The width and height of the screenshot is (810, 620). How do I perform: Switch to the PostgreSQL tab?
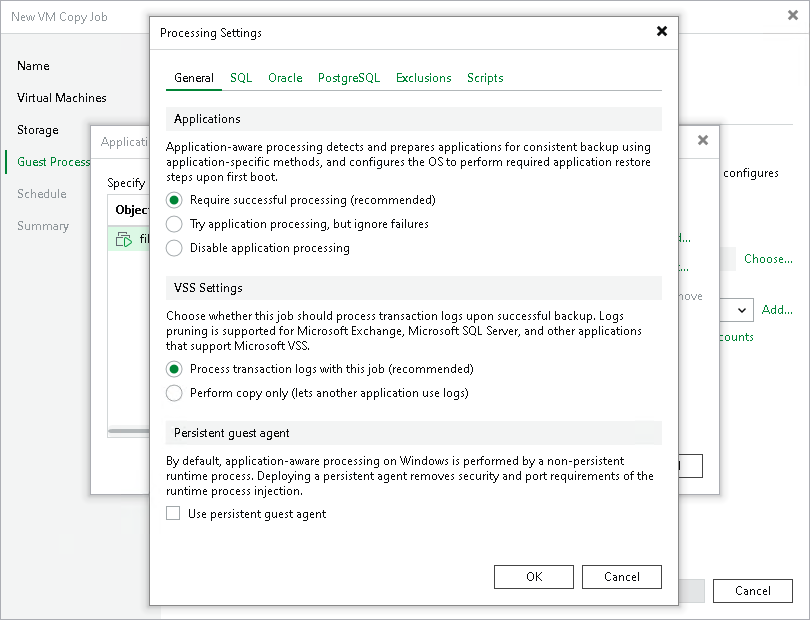(x=349, y=78)
